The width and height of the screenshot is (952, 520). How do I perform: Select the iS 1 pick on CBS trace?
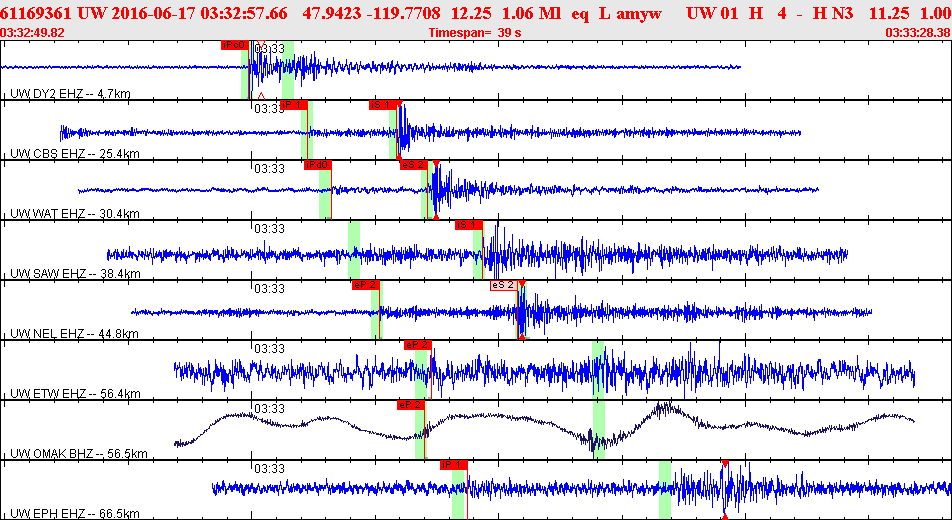[x=383, y=105]
